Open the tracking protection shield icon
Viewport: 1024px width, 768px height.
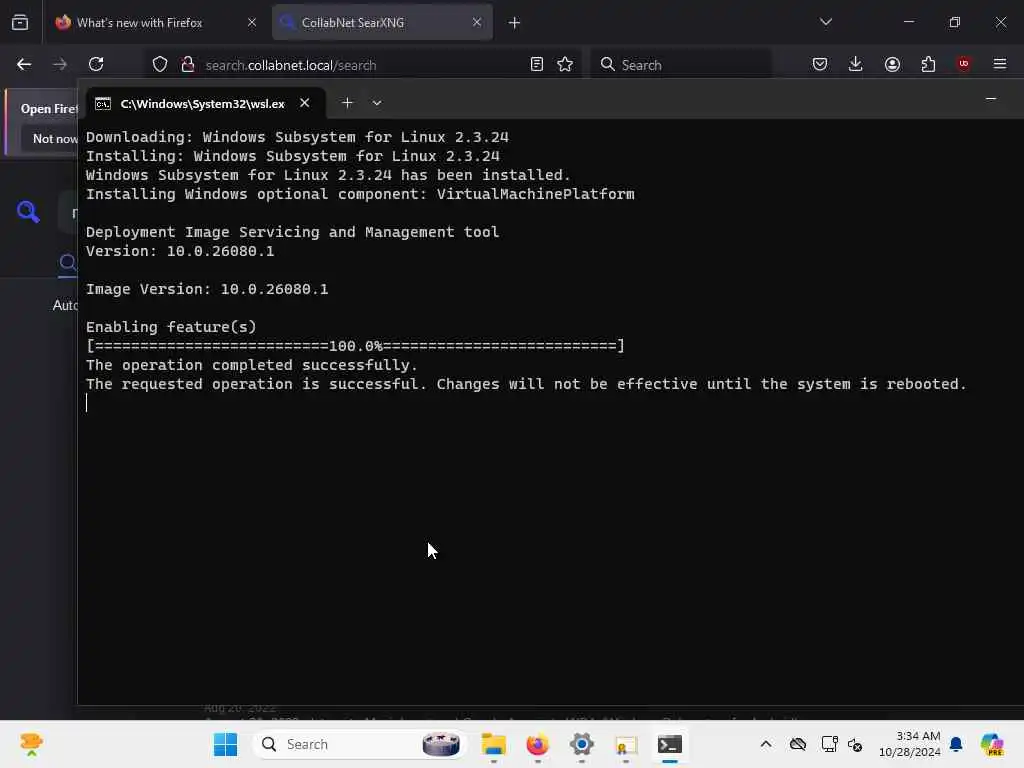[160, 64]
